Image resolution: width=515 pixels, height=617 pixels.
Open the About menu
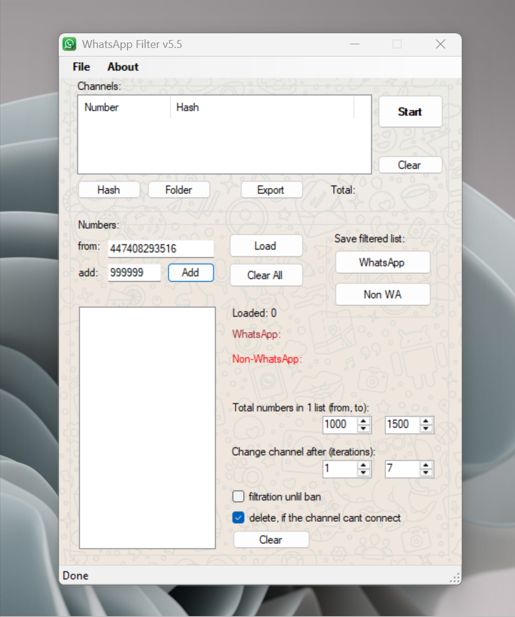(123, 67)
